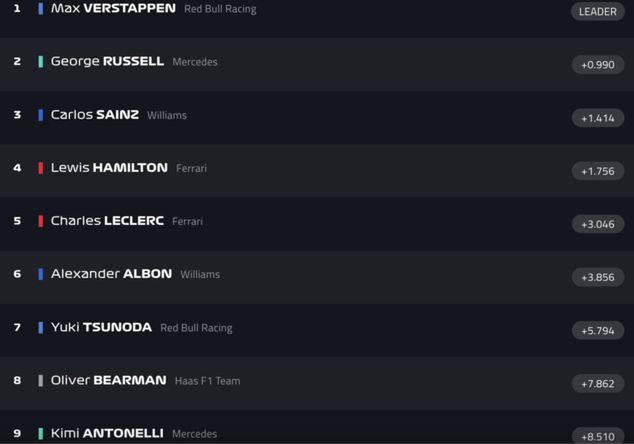
Task: Click Yuki Tsunoda's name
Action: (101, 327)
